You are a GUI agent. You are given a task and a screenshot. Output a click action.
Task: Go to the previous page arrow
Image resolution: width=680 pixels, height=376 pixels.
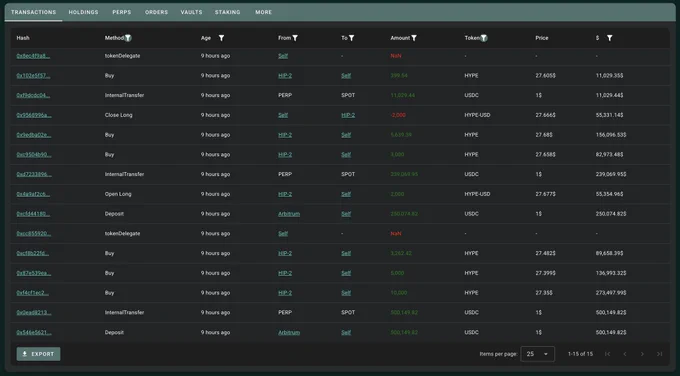[625, 354]
